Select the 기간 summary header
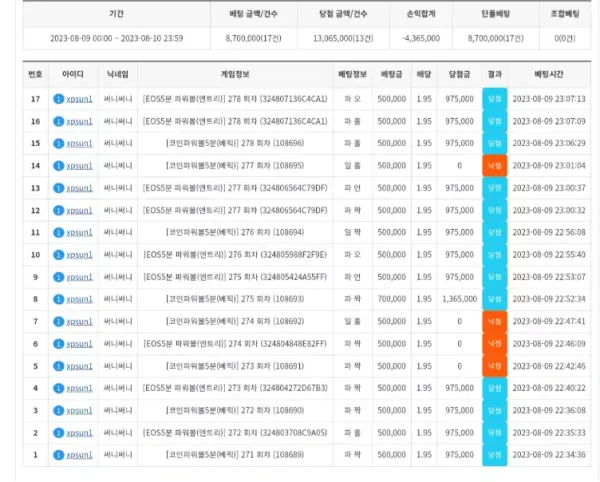This screenshot has width=600, height=482. (x=116, y=14)
